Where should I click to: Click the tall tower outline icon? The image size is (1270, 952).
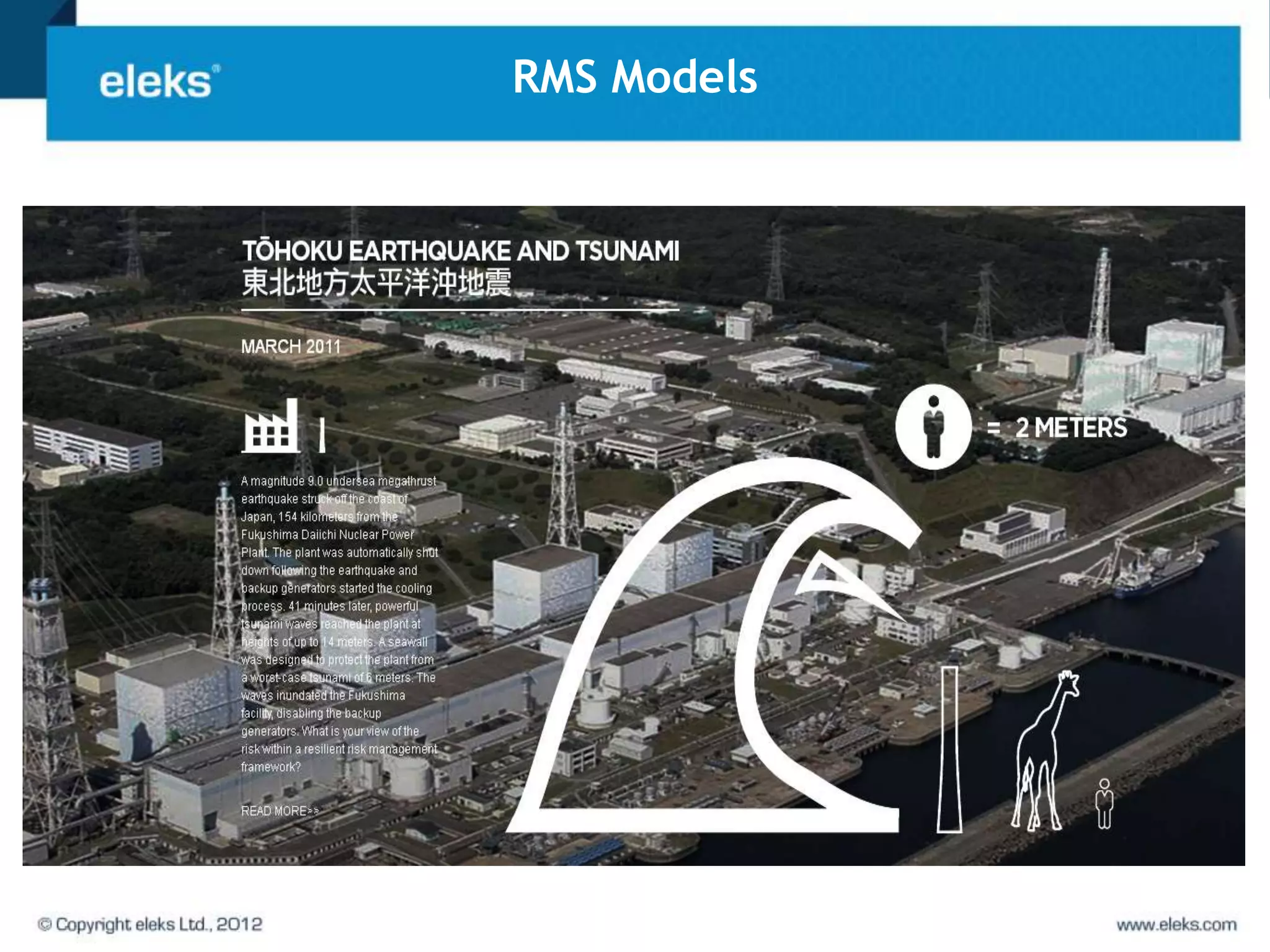pos(949,749)
